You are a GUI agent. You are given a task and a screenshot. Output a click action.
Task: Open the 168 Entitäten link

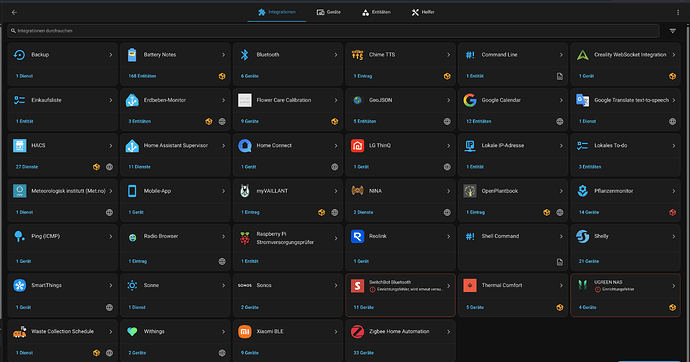pos(142,76)
